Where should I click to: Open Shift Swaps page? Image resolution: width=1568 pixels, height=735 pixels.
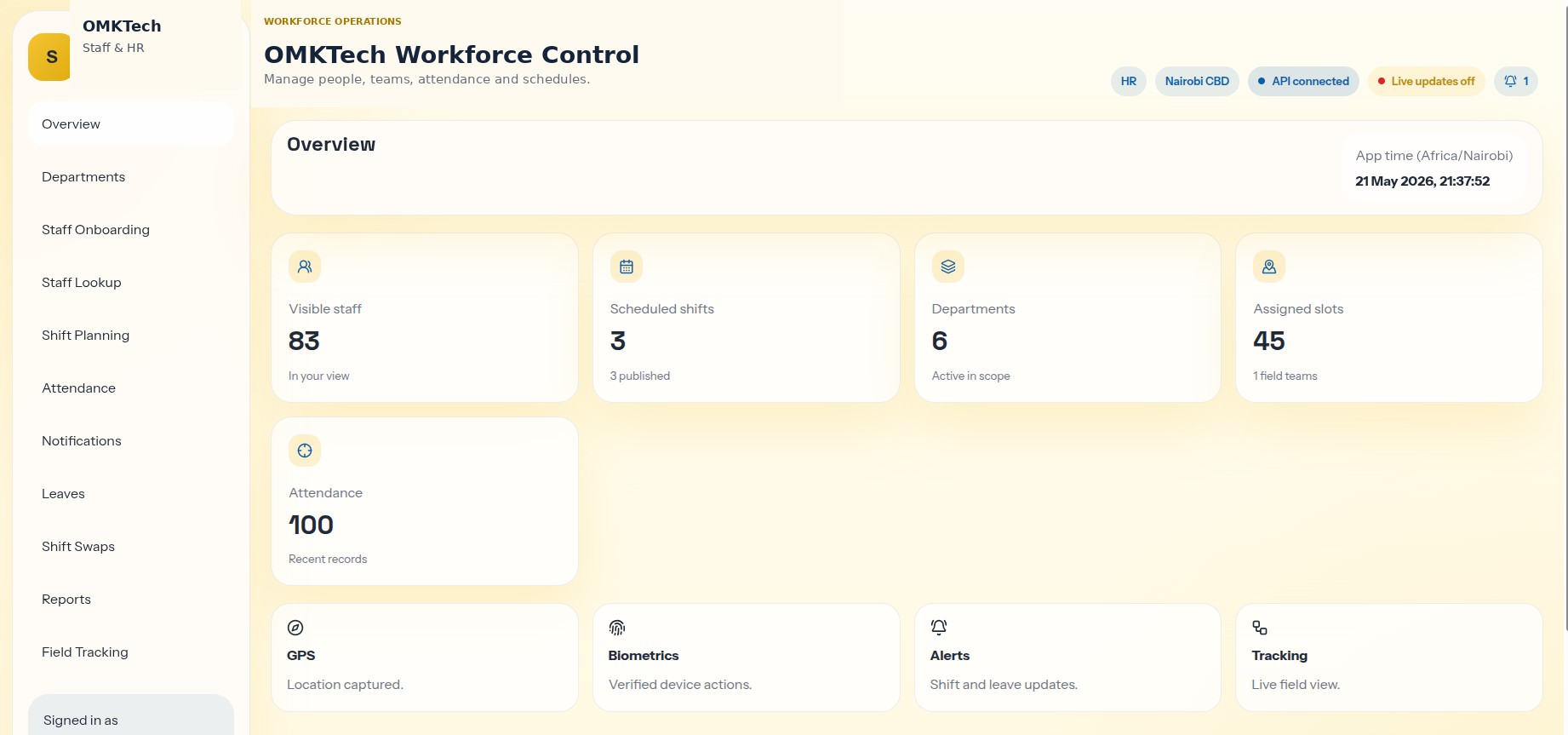tap(131, 547)
